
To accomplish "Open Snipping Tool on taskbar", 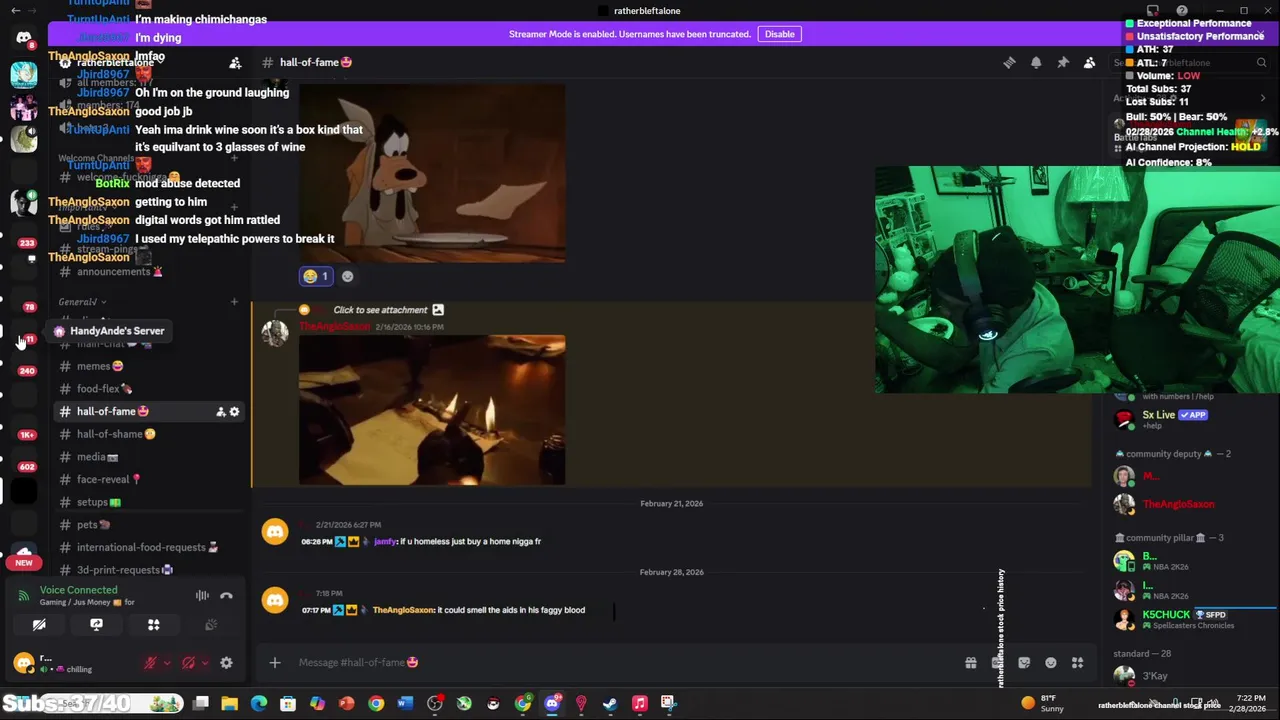I will click(x=669, y=703).
